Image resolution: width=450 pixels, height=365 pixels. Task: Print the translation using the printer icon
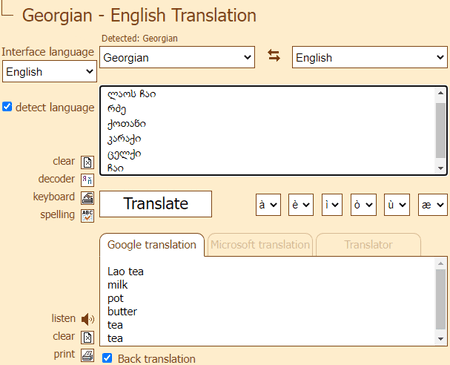(87, 355)
